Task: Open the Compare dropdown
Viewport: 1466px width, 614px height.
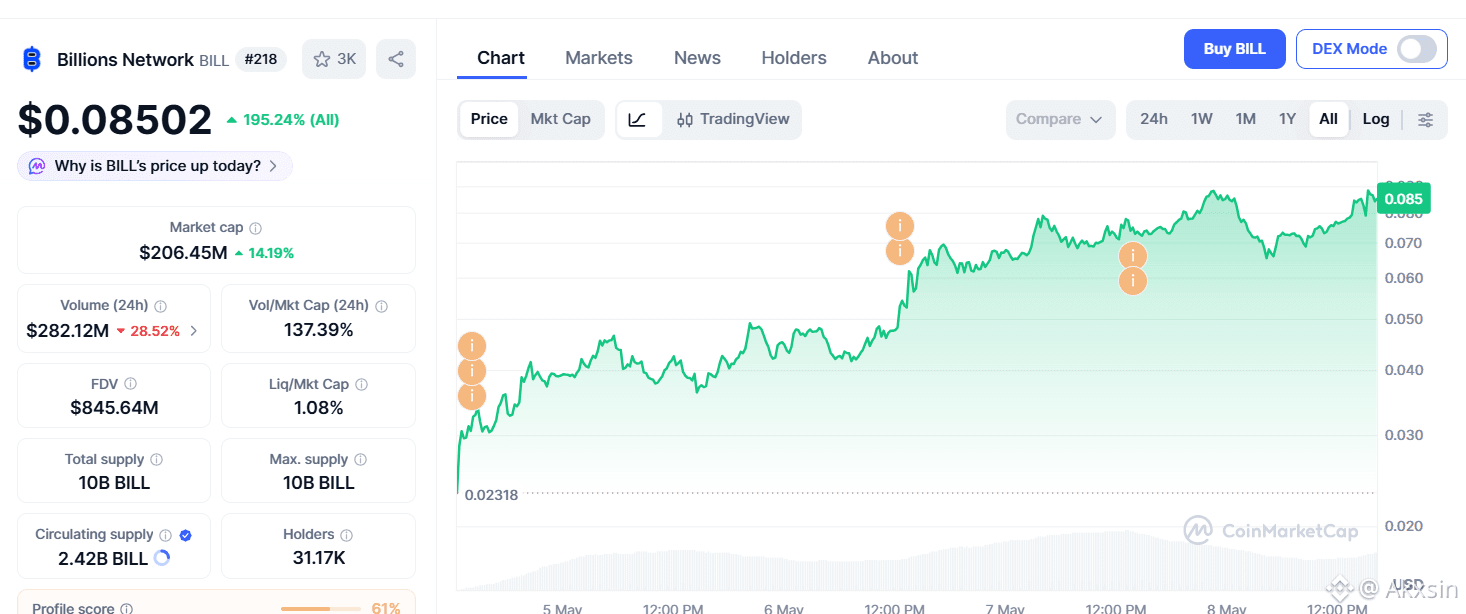Action: (x=1060, y=119)
